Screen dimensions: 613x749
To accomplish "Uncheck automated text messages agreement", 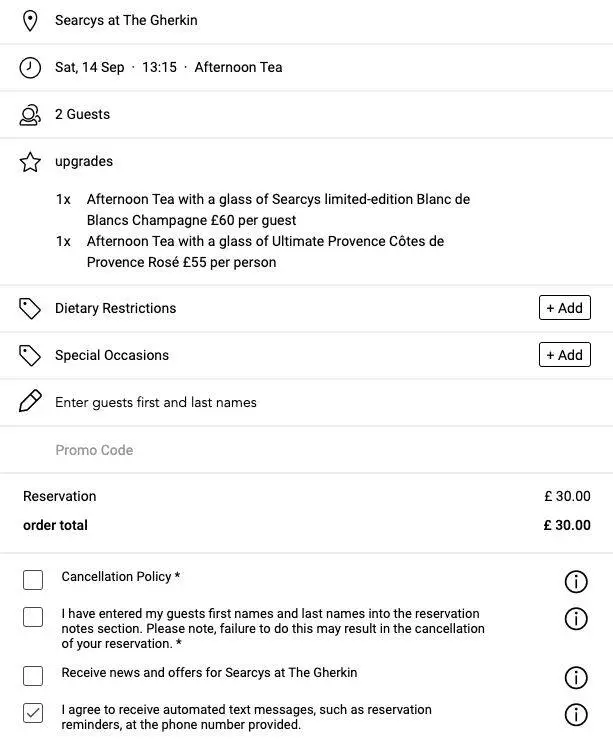I will [33, 713].
